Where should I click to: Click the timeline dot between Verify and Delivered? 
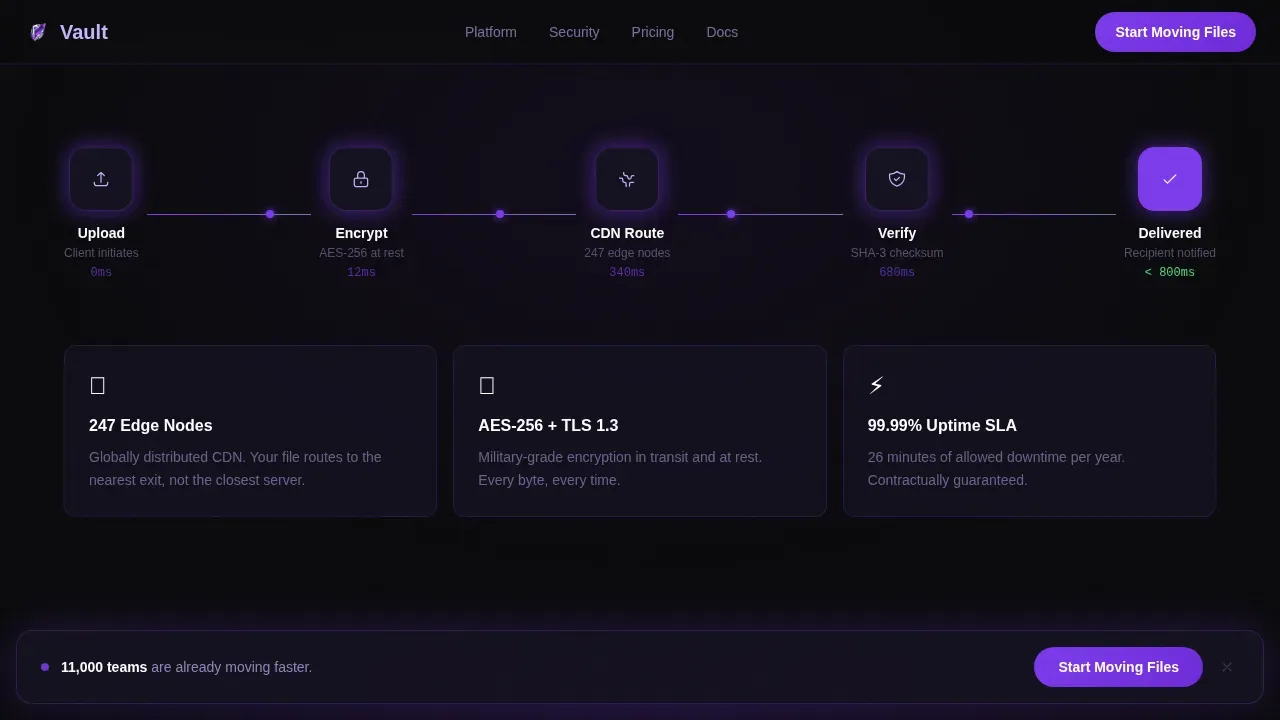point(969,214)
